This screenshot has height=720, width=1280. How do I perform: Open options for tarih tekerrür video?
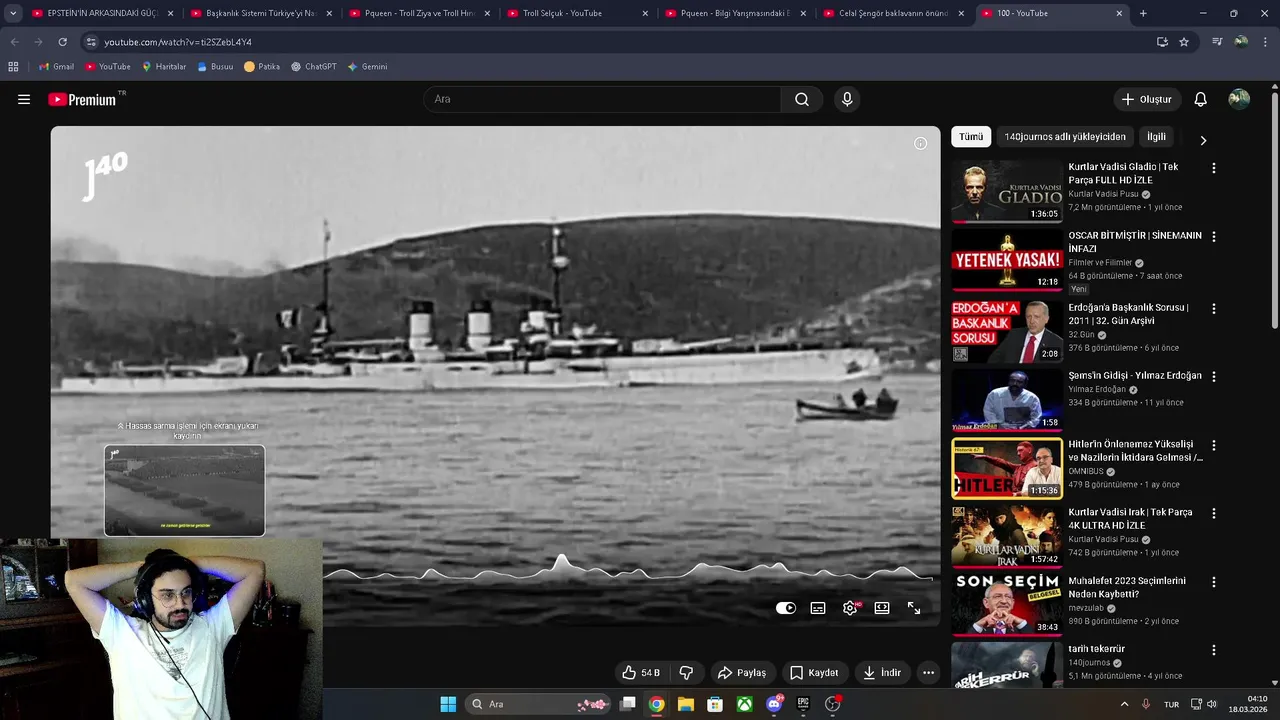click(x=1214, y=650)
